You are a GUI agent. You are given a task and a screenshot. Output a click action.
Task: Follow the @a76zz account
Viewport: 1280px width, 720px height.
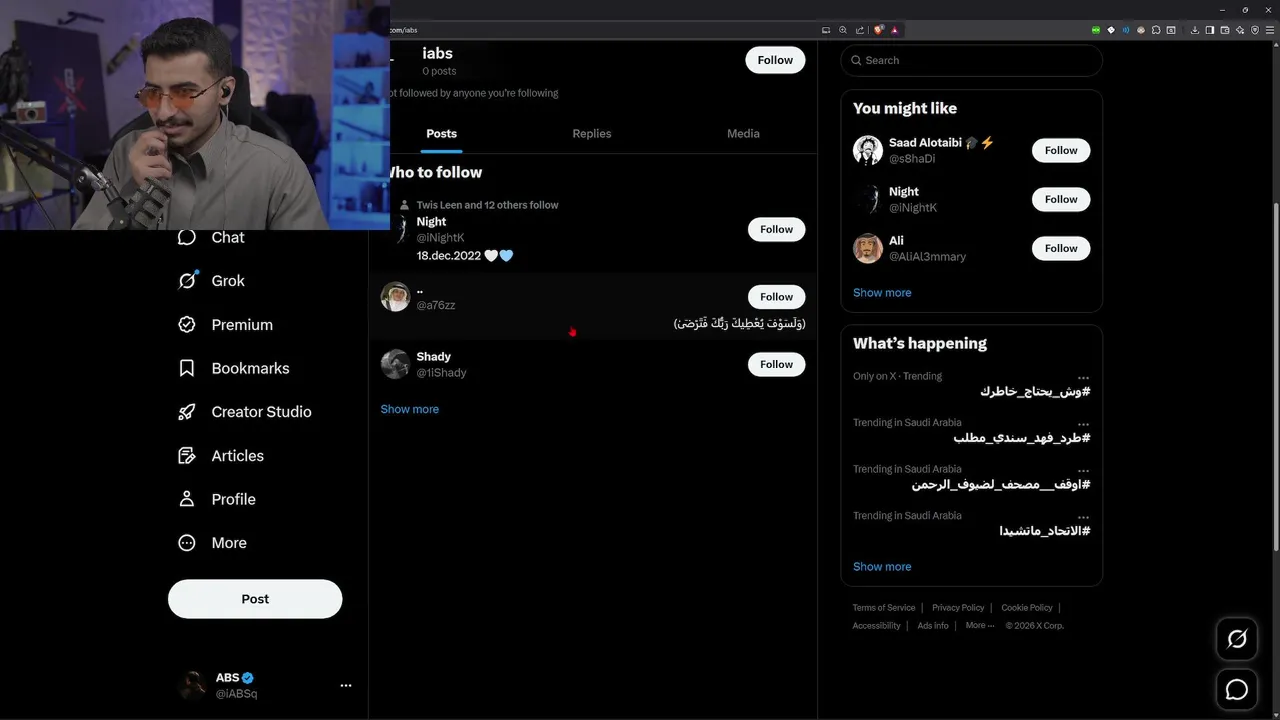[776, 297]
